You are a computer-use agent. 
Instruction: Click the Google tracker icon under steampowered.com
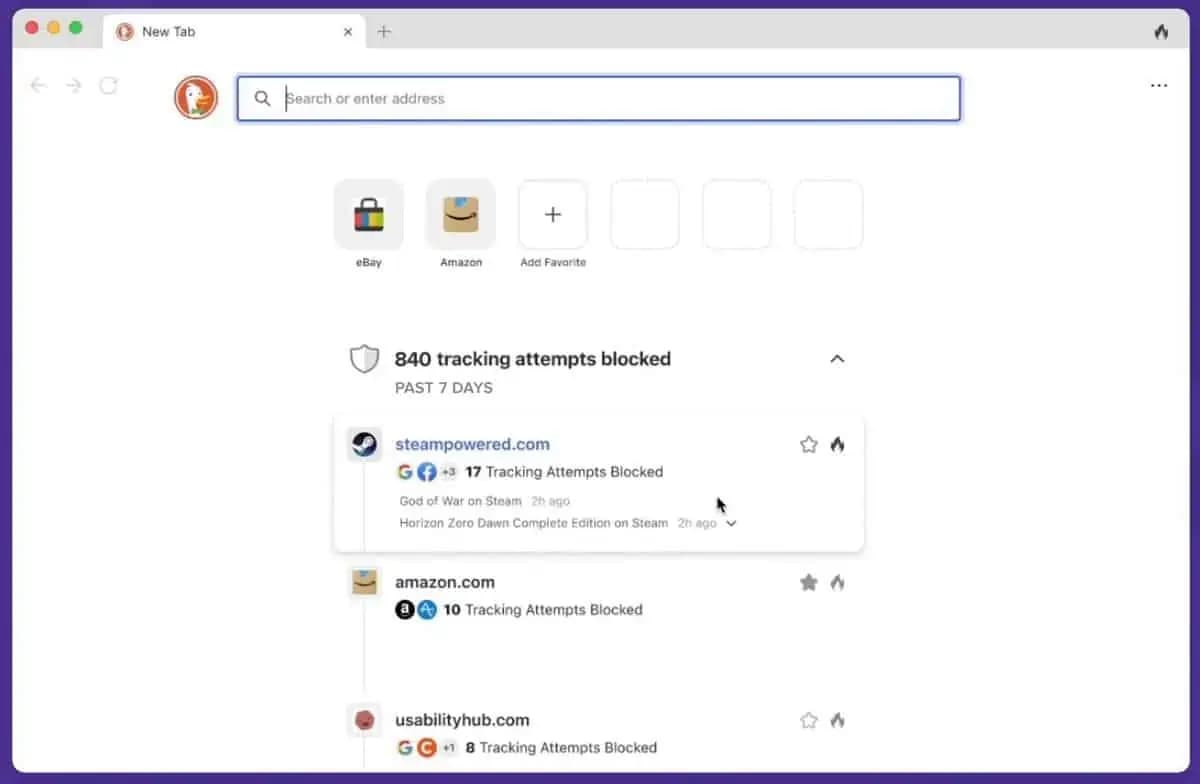click(405, 472)
